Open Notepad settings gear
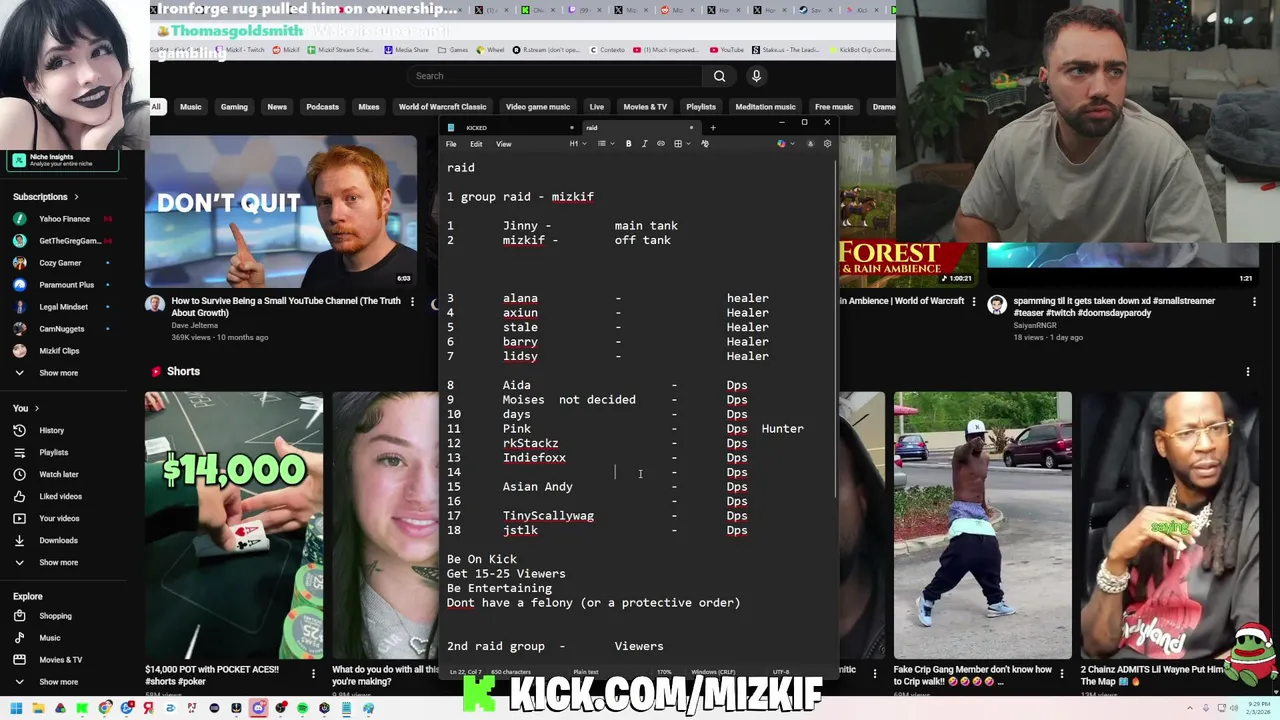 click(827, 144)
